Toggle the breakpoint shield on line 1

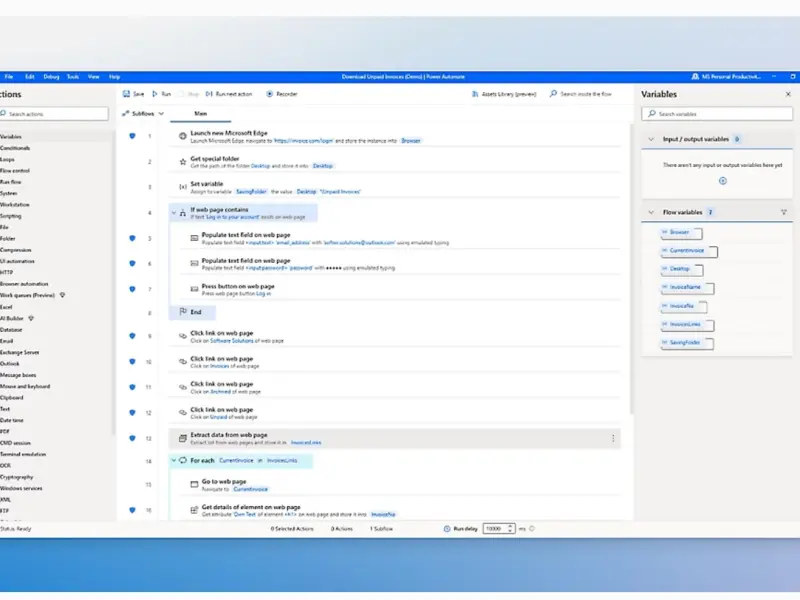pos(132,136)
